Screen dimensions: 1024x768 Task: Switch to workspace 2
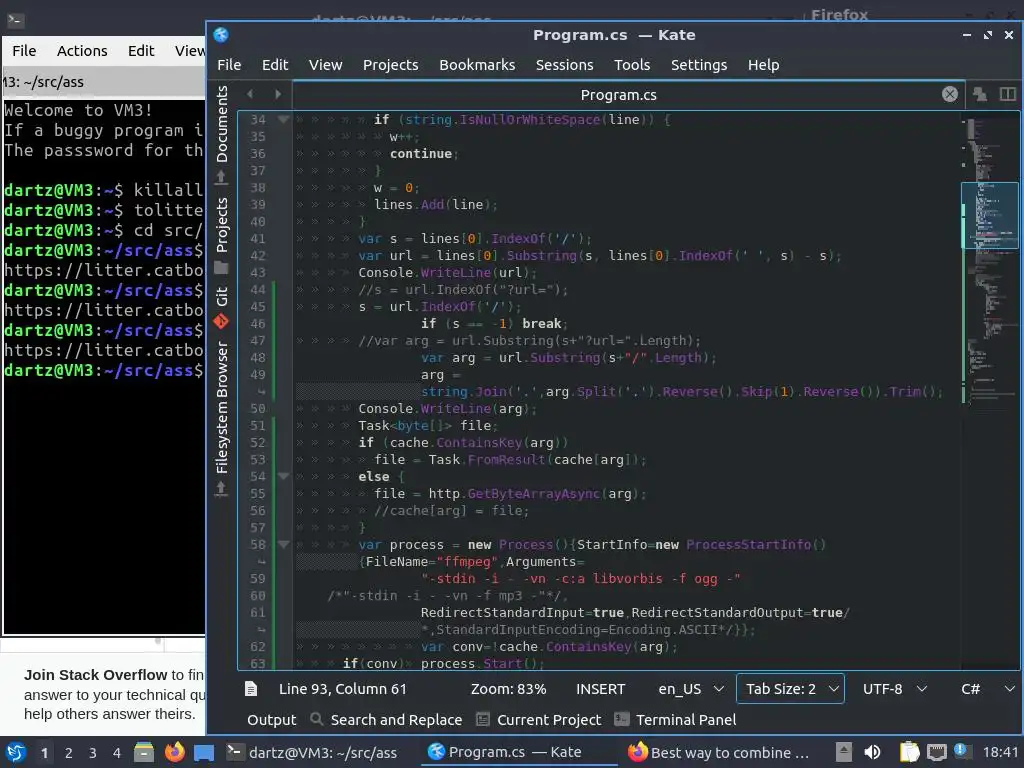[x=69, y=753]
